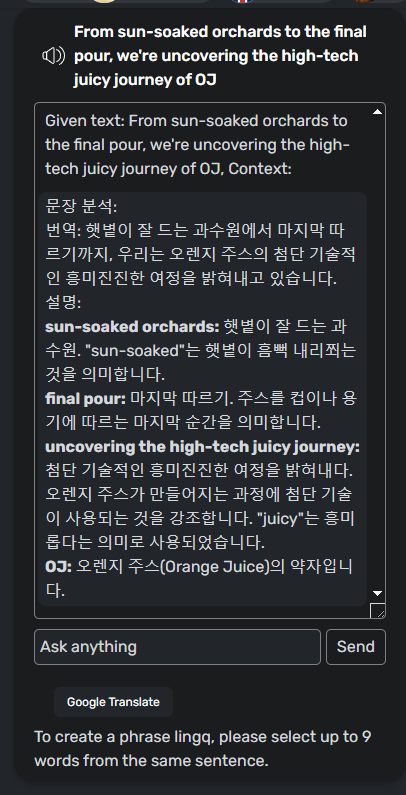
Task: Click the '문장 분석:' heading line
Action: point(81,206)
